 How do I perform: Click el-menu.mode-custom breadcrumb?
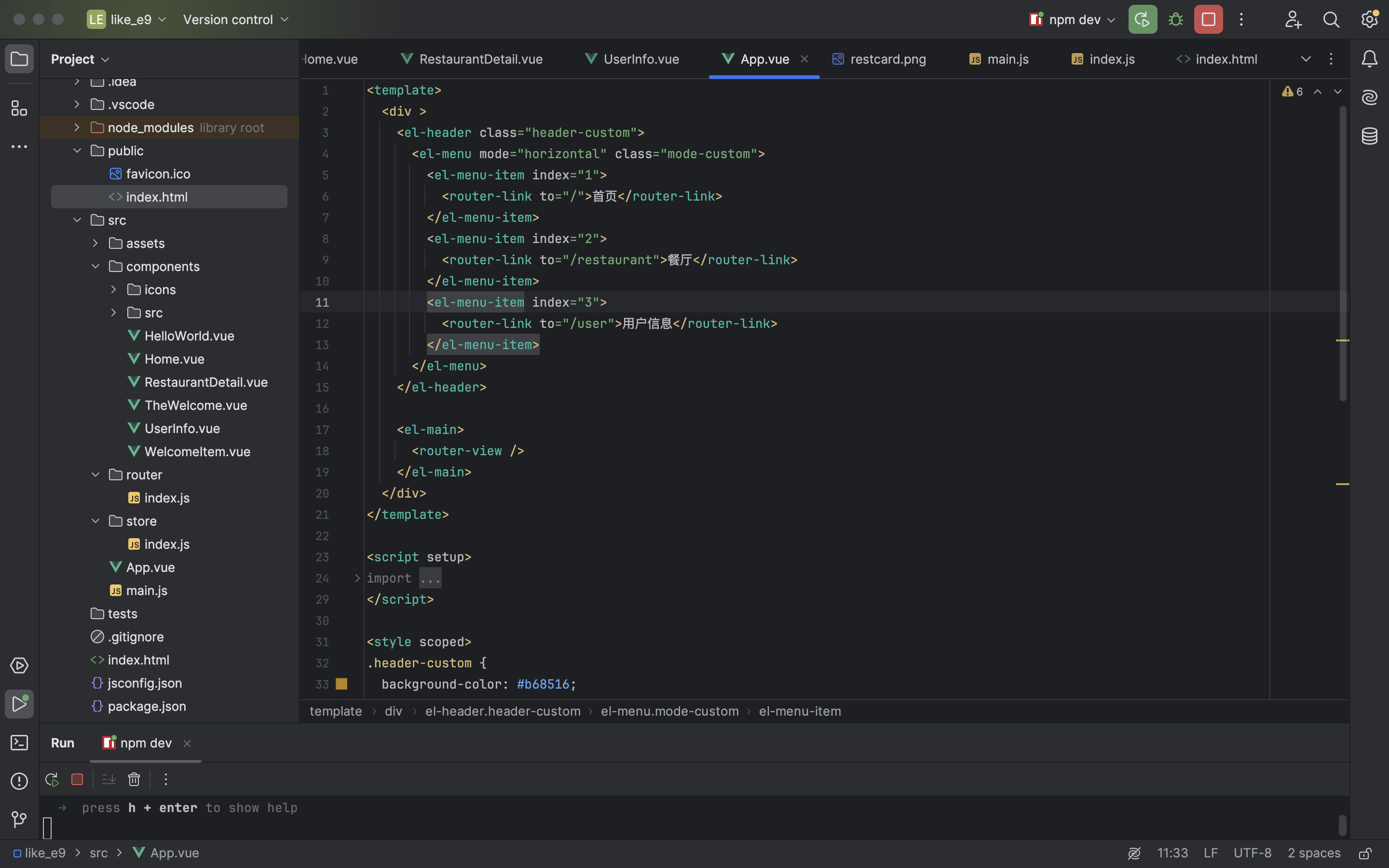pos(669,711)
